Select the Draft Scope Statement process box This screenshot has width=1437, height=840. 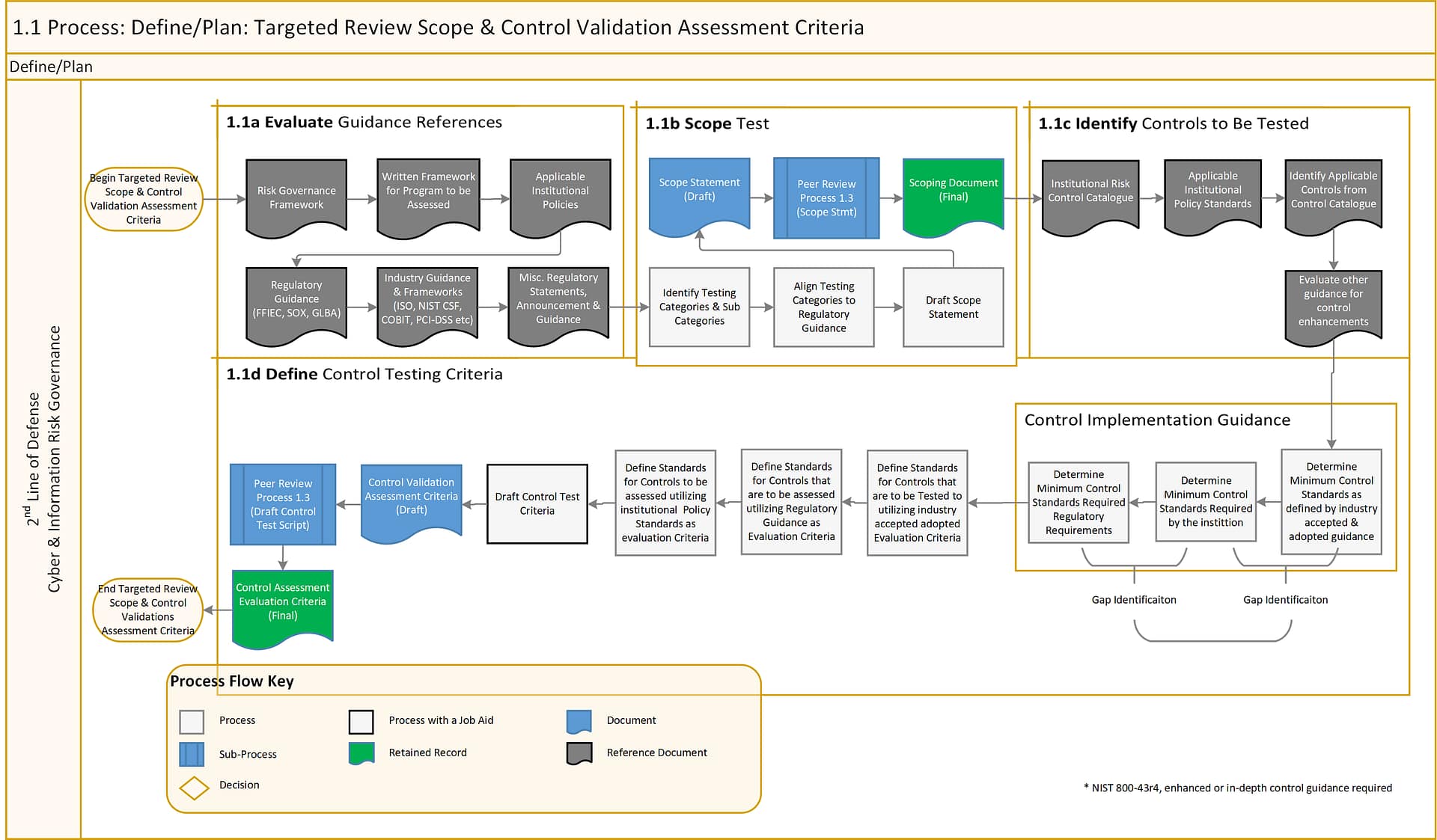tap(953, 307)
